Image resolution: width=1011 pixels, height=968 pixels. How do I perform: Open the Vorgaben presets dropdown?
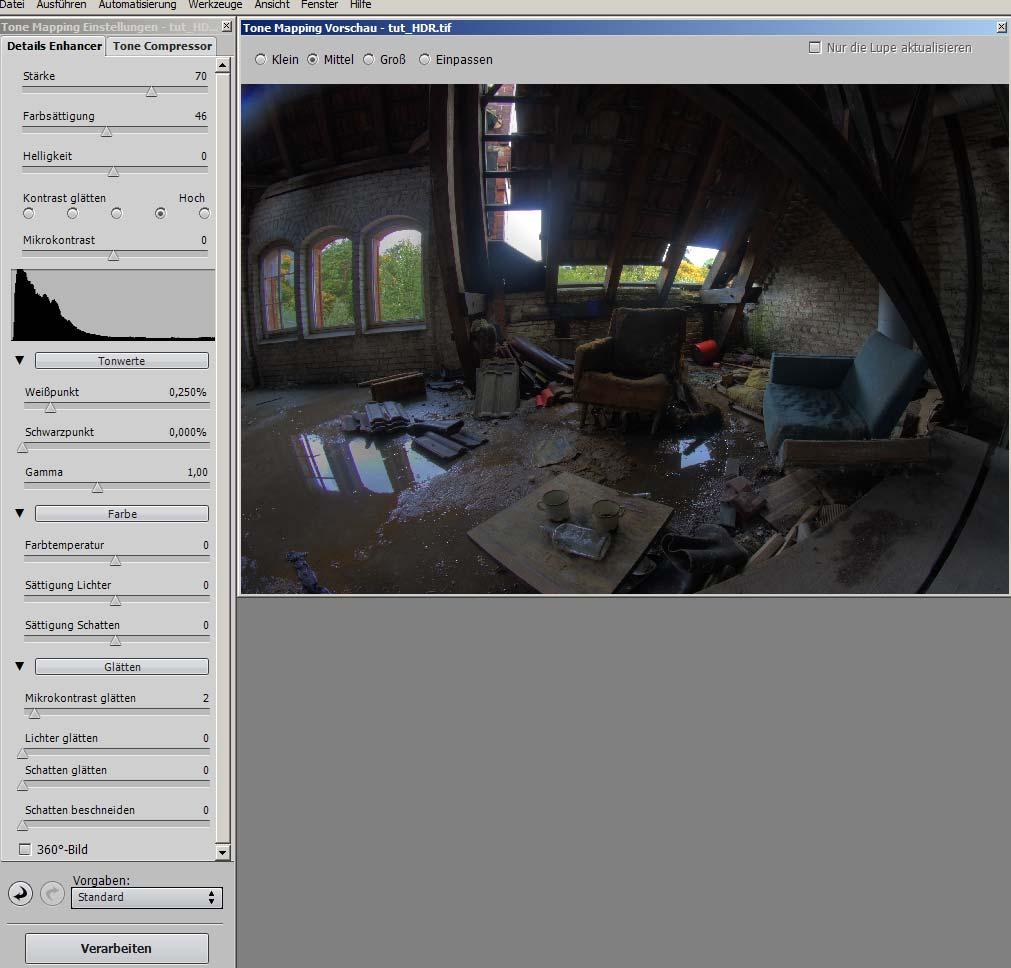pyautogui.click(x=147, y=897)
